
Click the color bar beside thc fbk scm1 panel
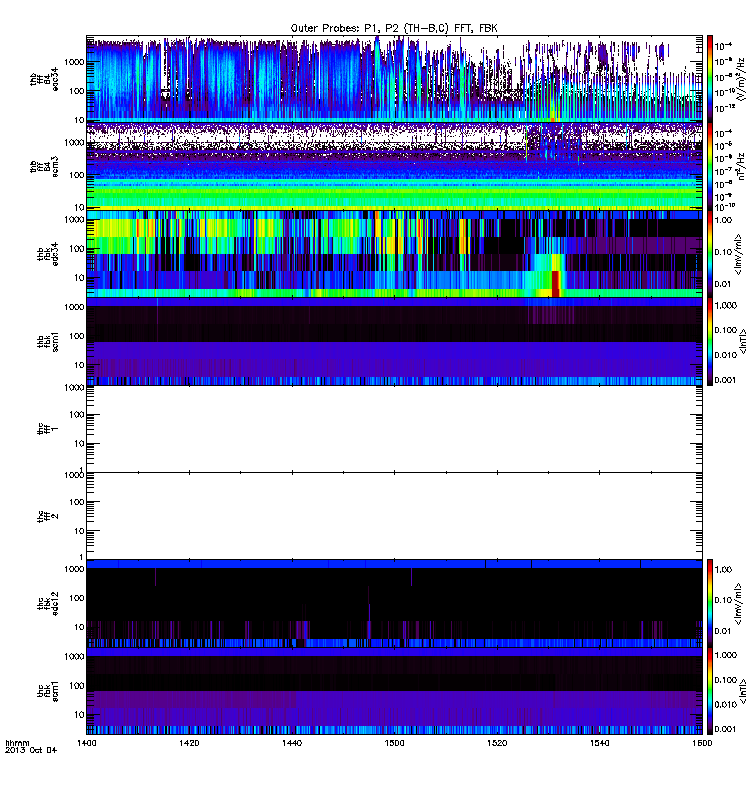pyautogui.click(x=710, y=691)
